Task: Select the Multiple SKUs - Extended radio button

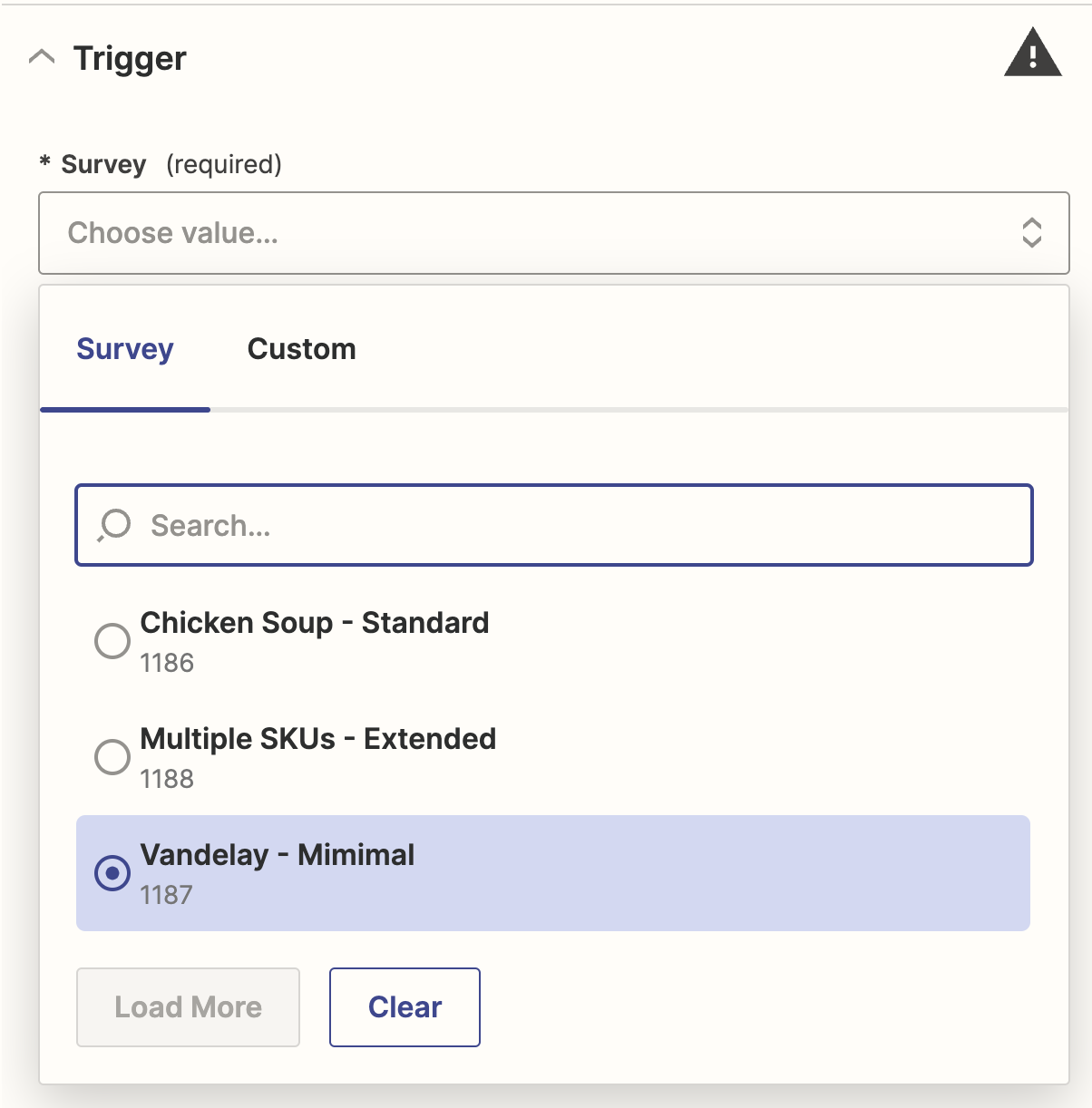Action: click(x=112, y=757)
